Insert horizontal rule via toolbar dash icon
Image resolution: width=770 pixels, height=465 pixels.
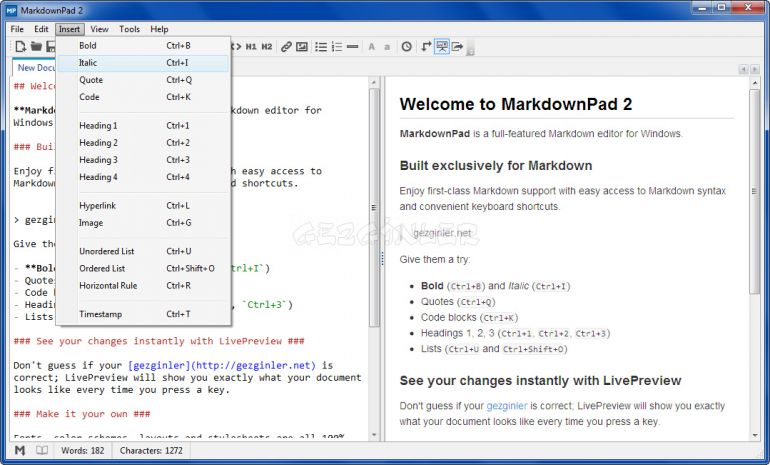[353, 47]
